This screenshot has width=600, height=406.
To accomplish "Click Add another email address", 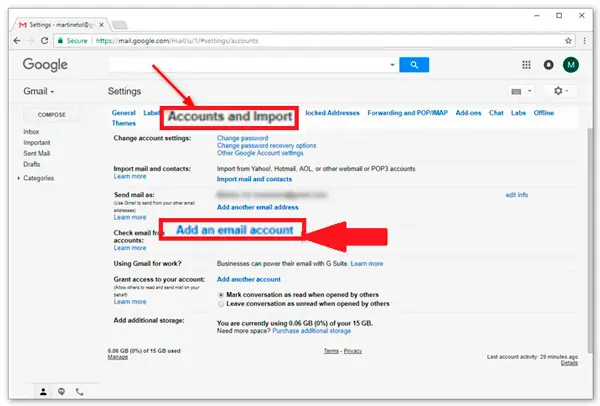I will [x=258, y=207].
